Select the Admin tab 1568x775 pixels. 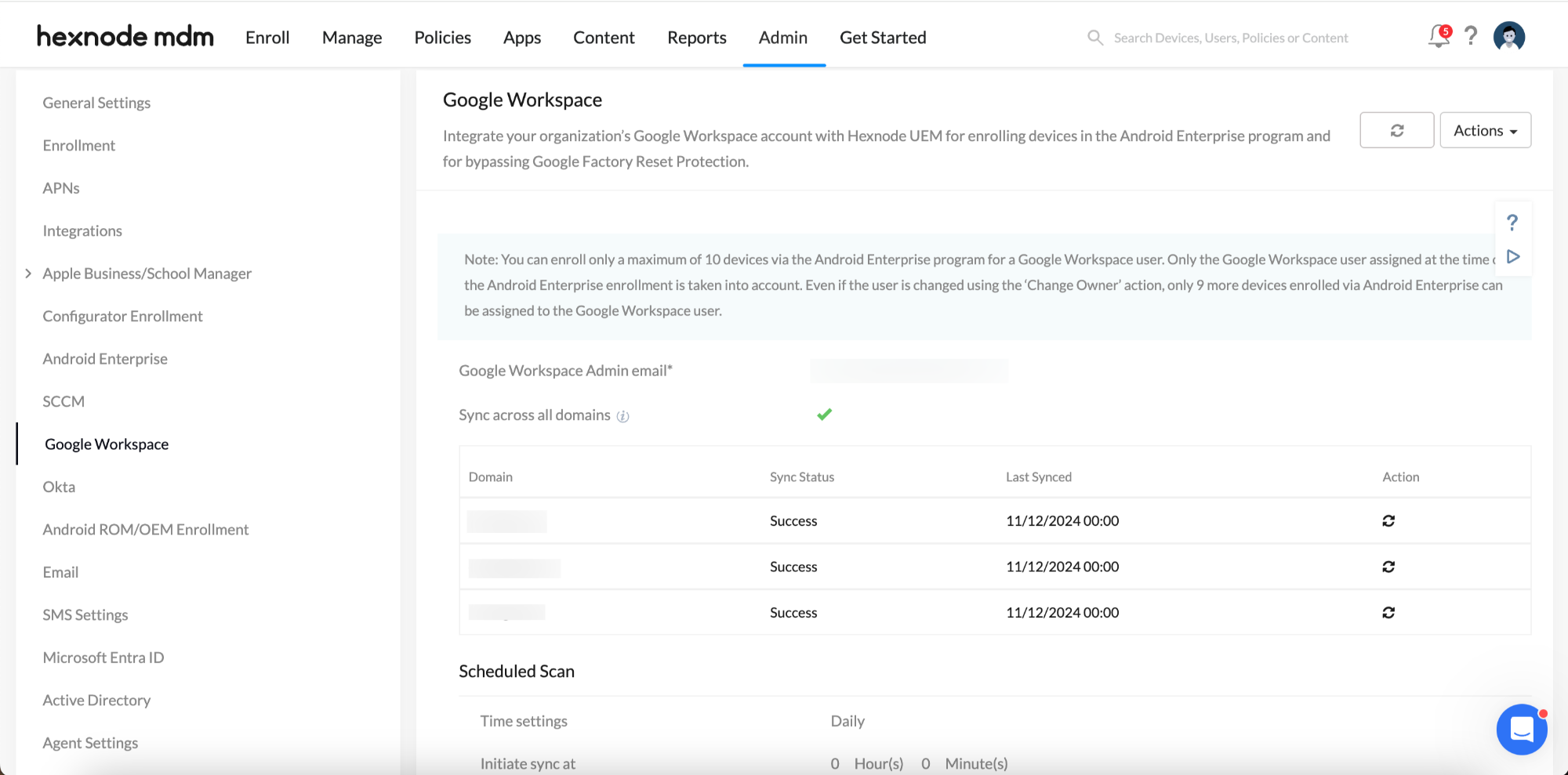(782, 38)
